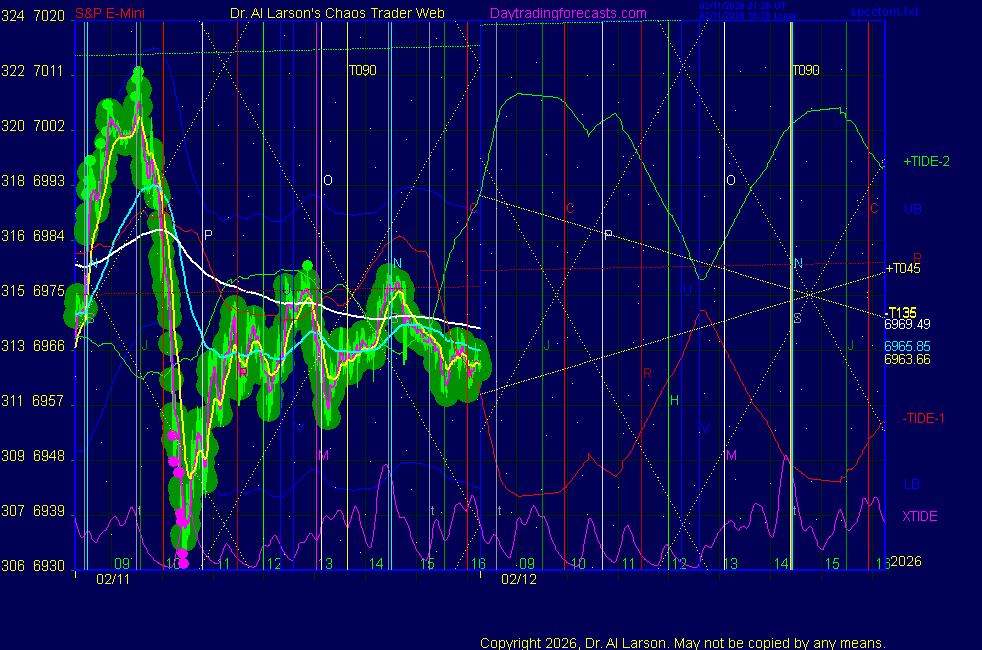Click the 6965.85 cyan price readout
982x650 pixels.
click(x=907, y=346)
